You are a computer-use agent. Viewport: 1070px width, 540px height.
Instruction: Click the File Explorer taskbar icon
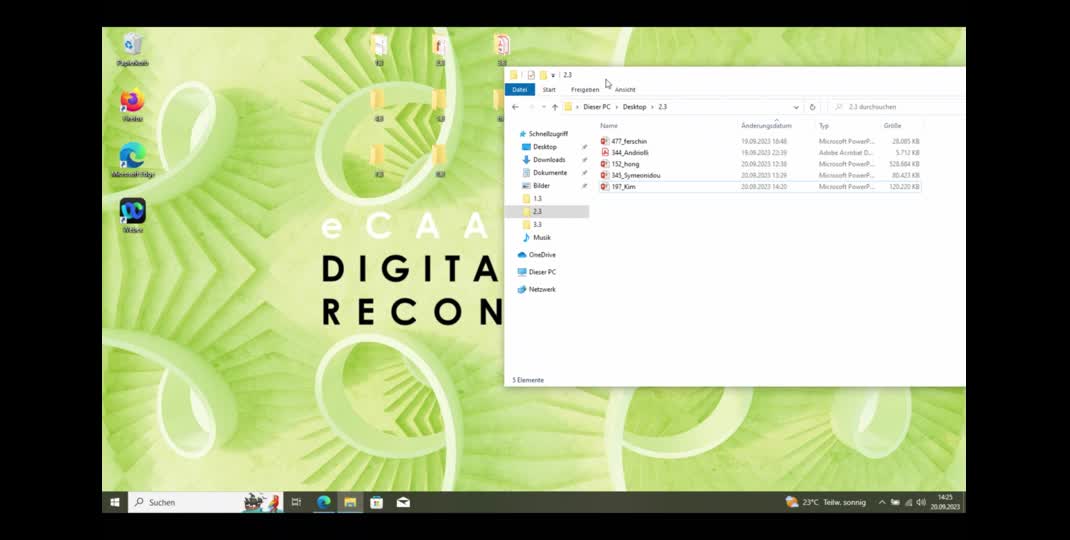[x=350, y=502]
